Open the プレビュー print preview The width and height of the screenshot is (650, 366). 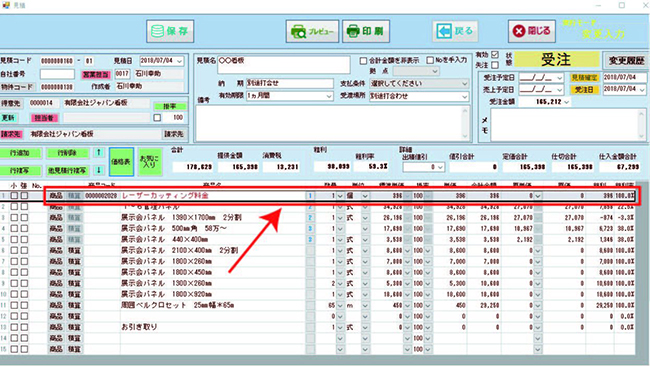pyautogui.click(x=312, y=31)
